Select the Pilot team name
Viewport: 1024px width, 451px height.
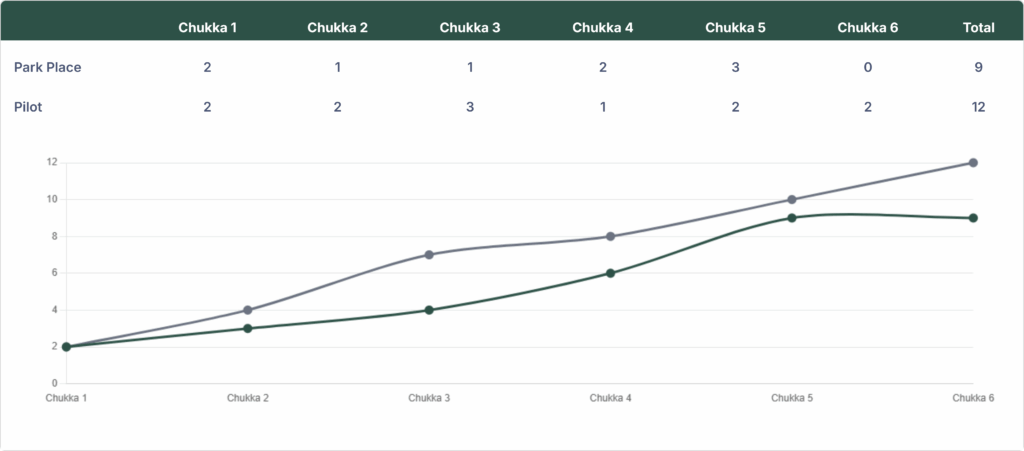28,107
